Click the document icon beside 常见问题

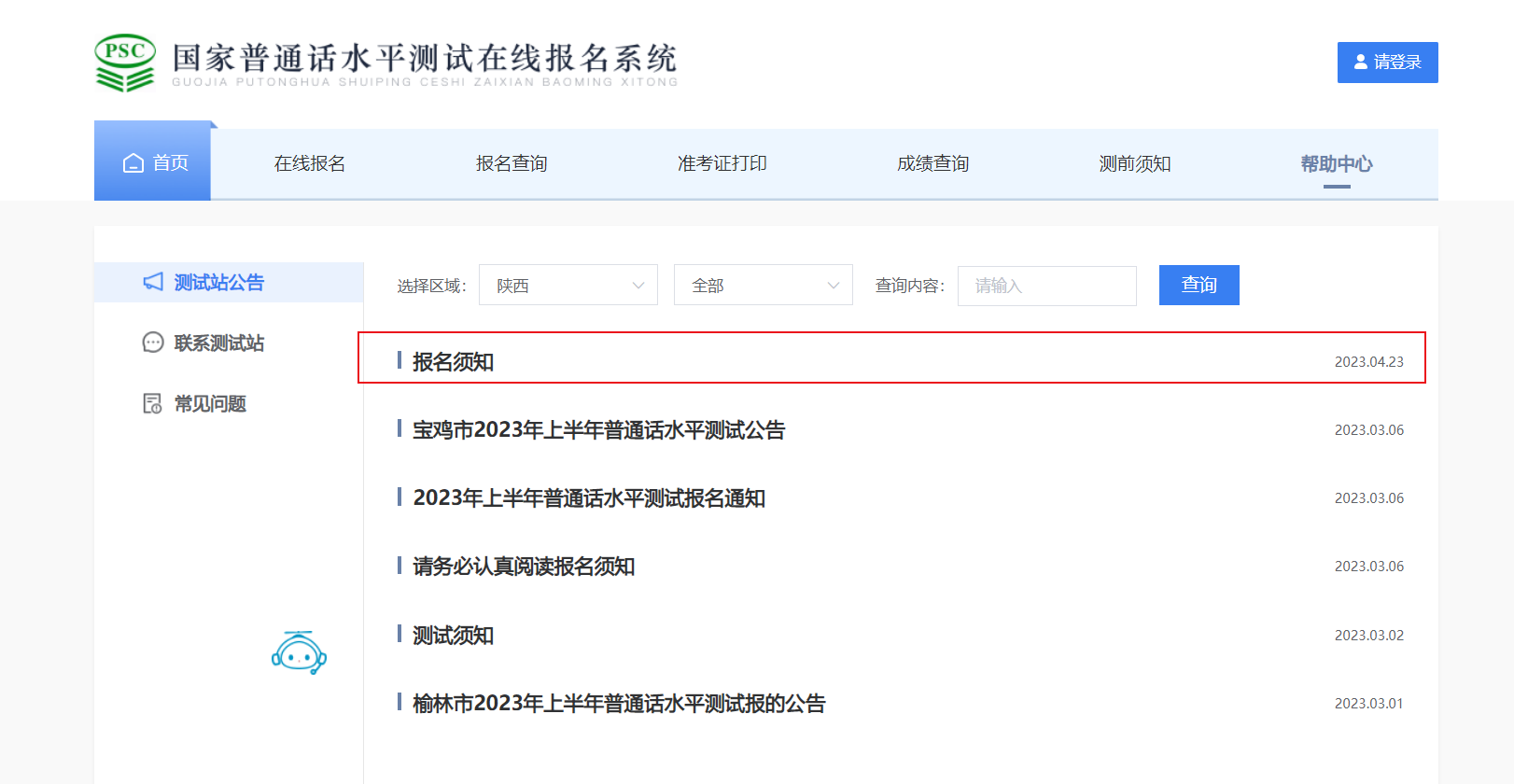tap(152, 403)
